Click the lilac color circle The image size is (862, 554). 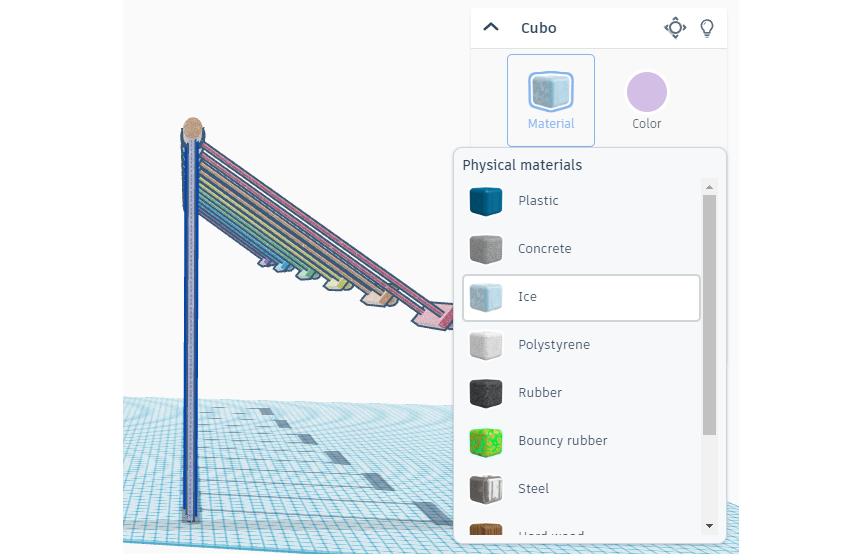[x=646, y=92]
